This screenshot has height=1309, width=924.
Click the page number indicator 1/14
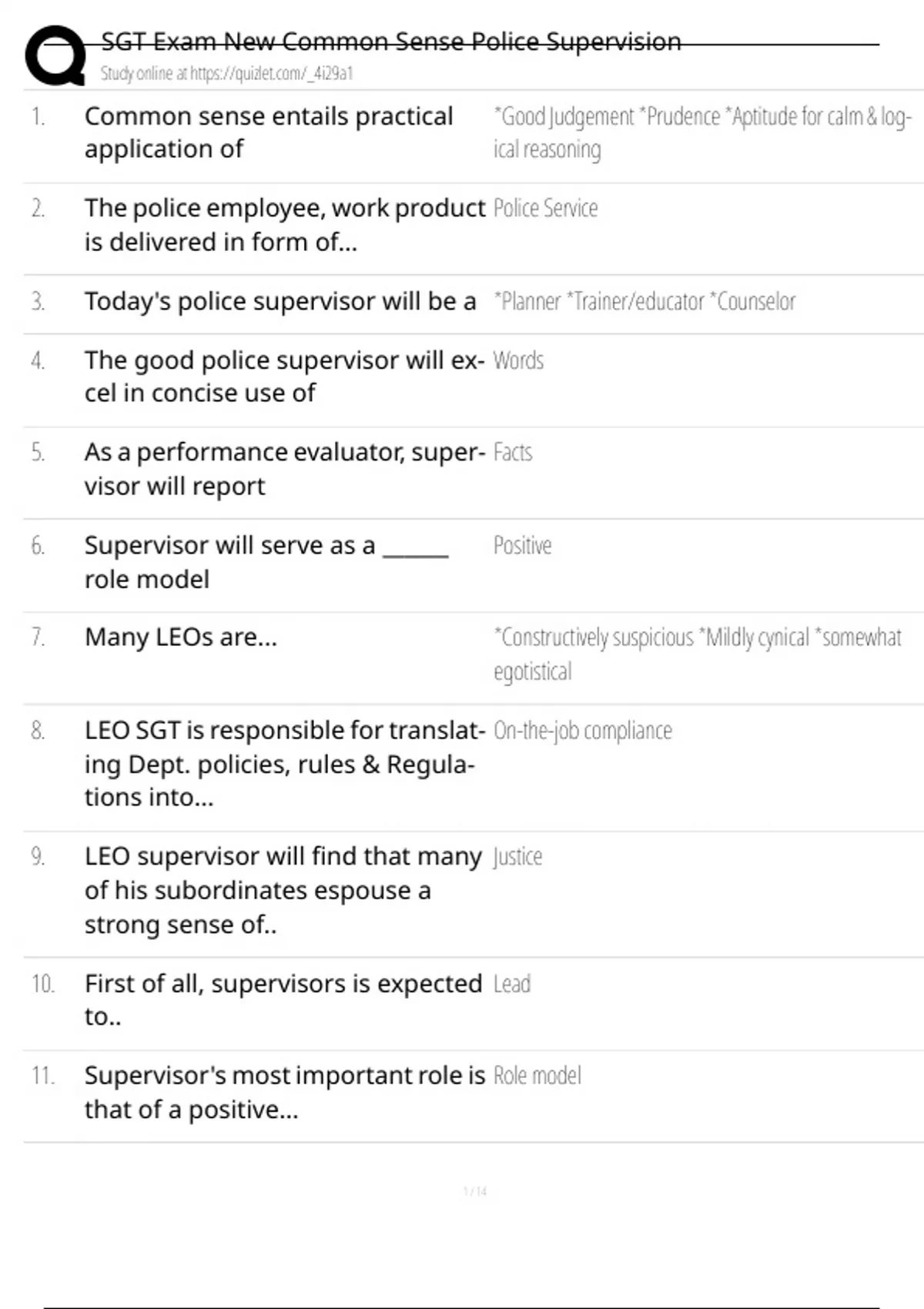[475, 1192]
